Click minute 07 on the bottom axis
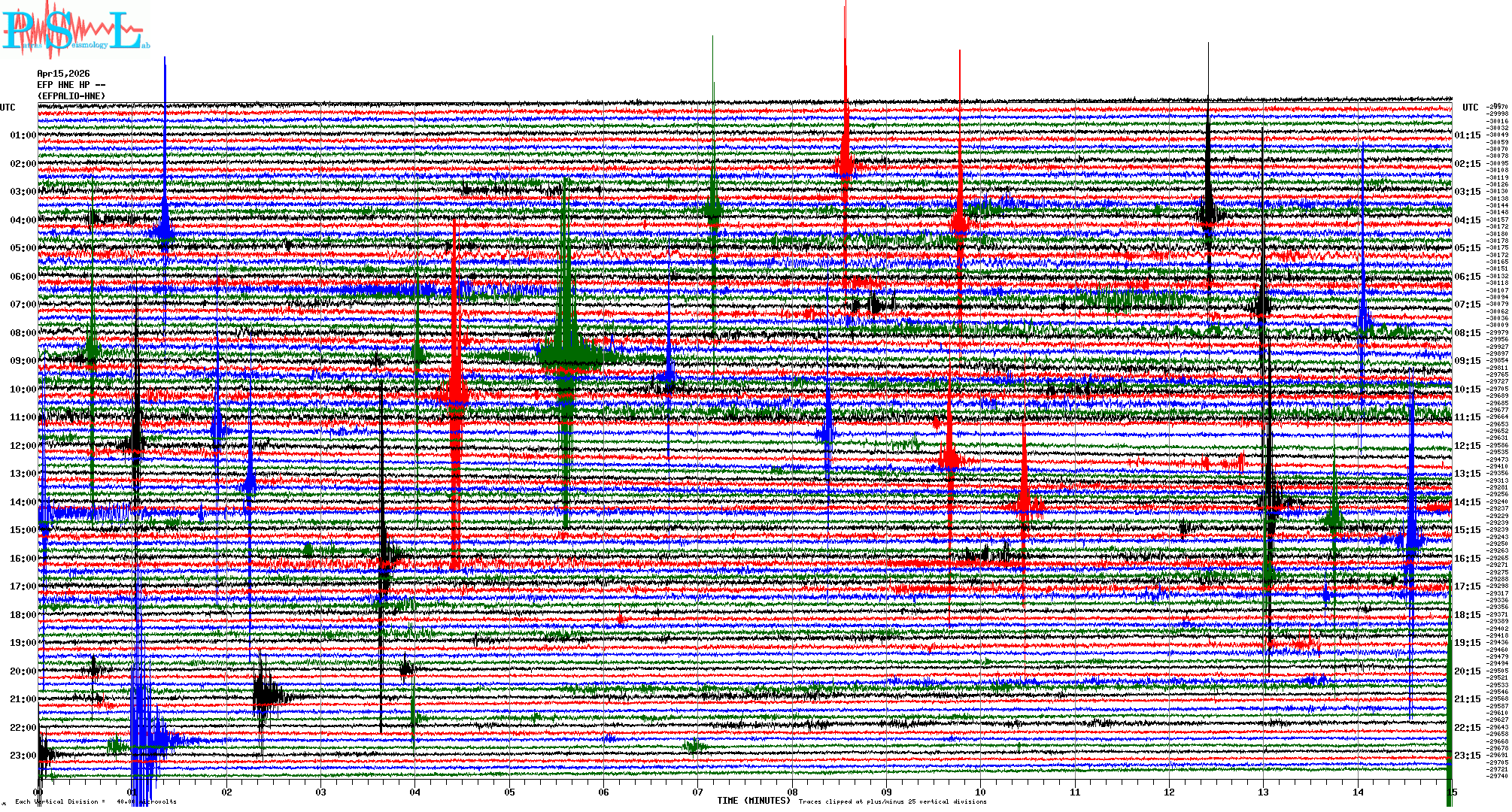This screenshot has height=812, width=1512. [x=698, y=792]
